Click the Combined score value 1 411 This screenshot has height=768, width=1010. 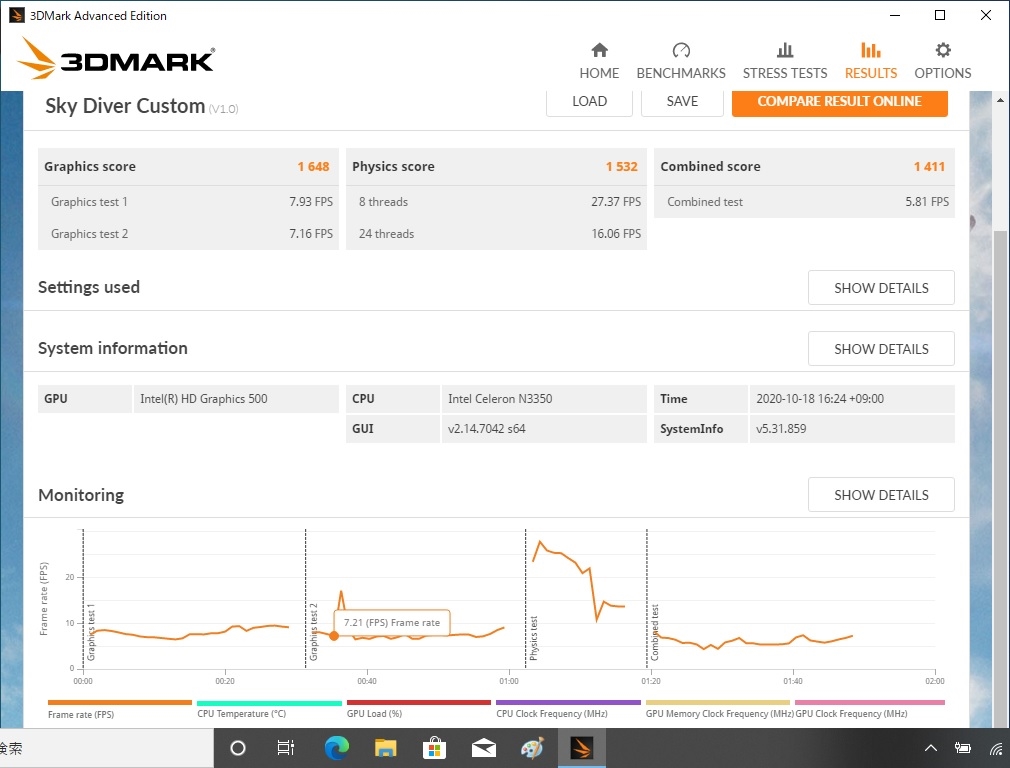[x=929, y=167]
